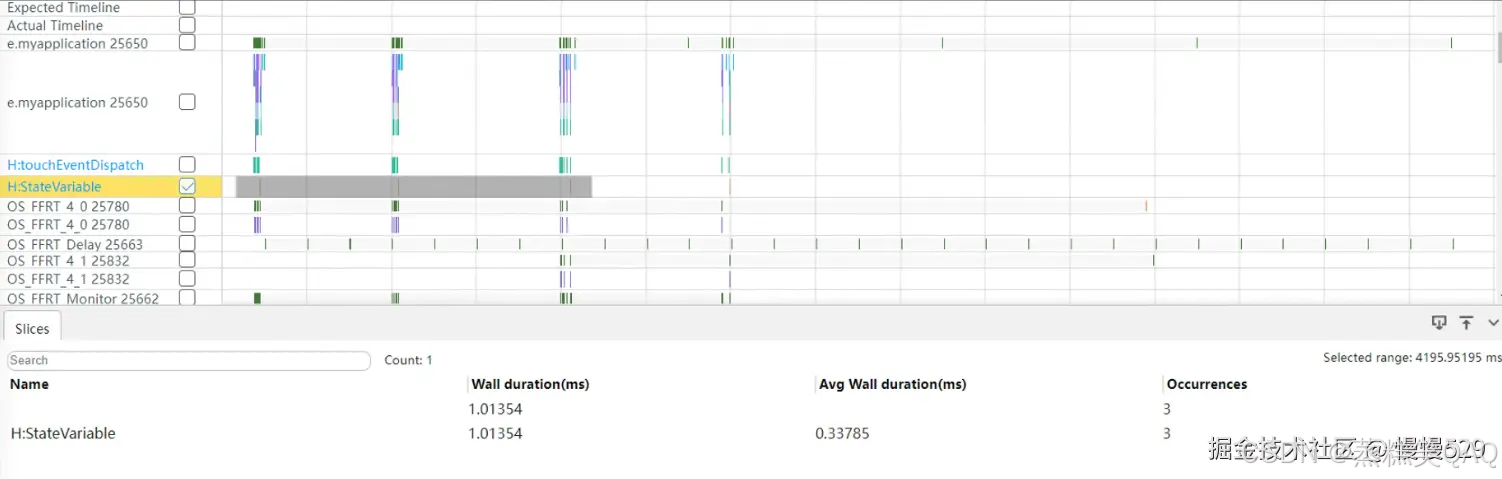
Task: Select the Name column header
Action: (x=30, y=384)
